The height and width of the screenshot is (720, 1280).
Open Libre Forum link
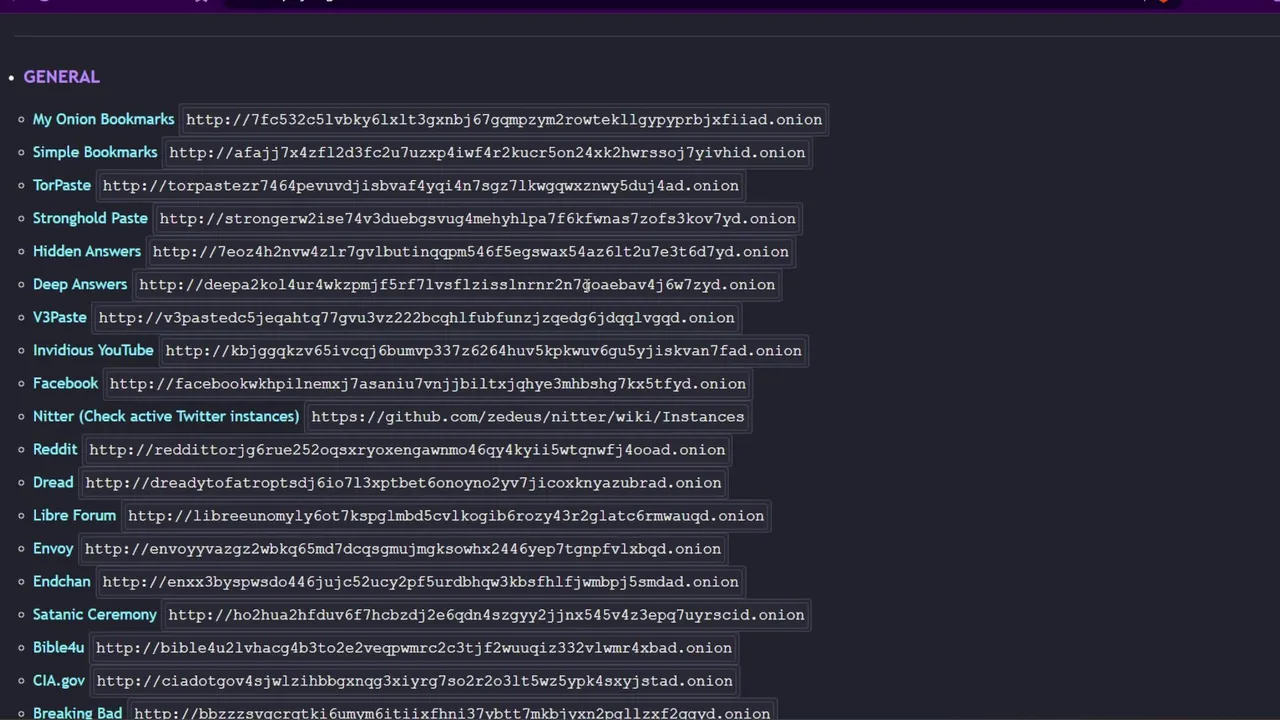click(x=74, y=515)
